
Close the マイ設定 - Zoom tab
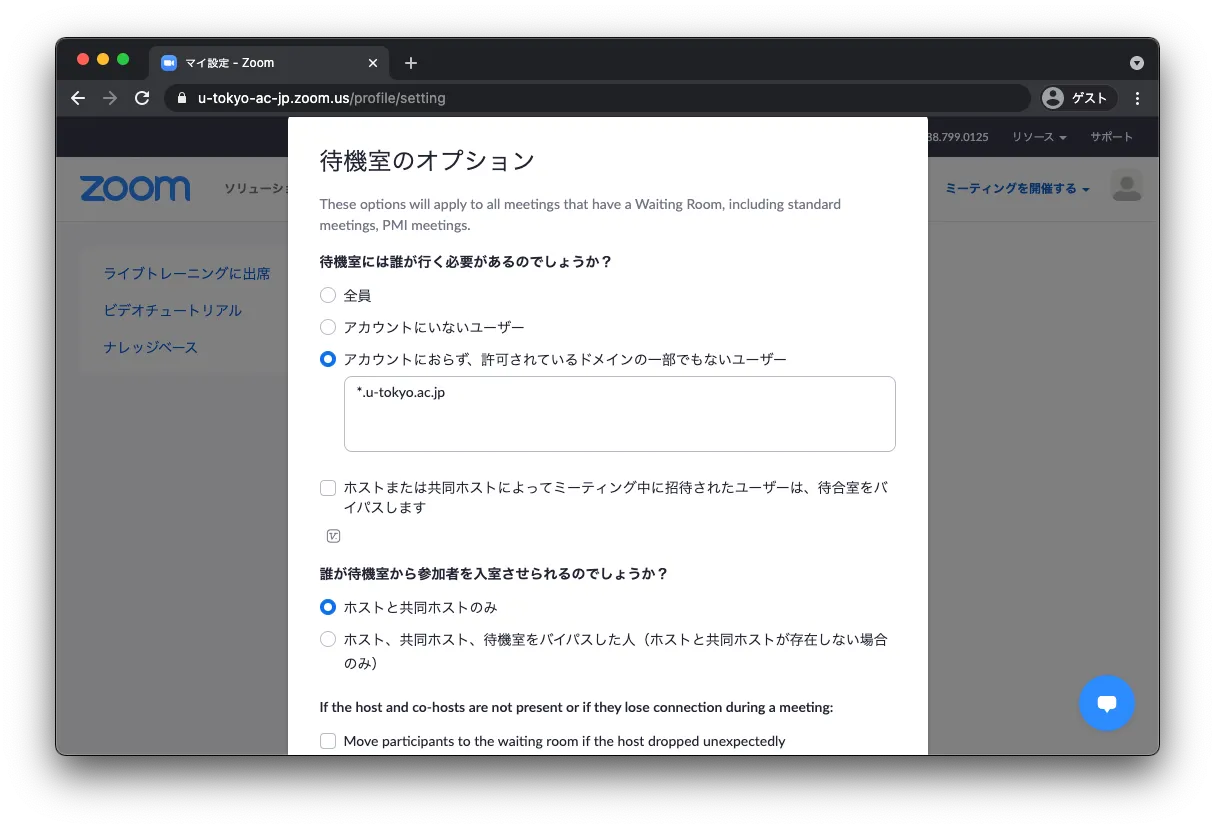click(x=373, y=63)
